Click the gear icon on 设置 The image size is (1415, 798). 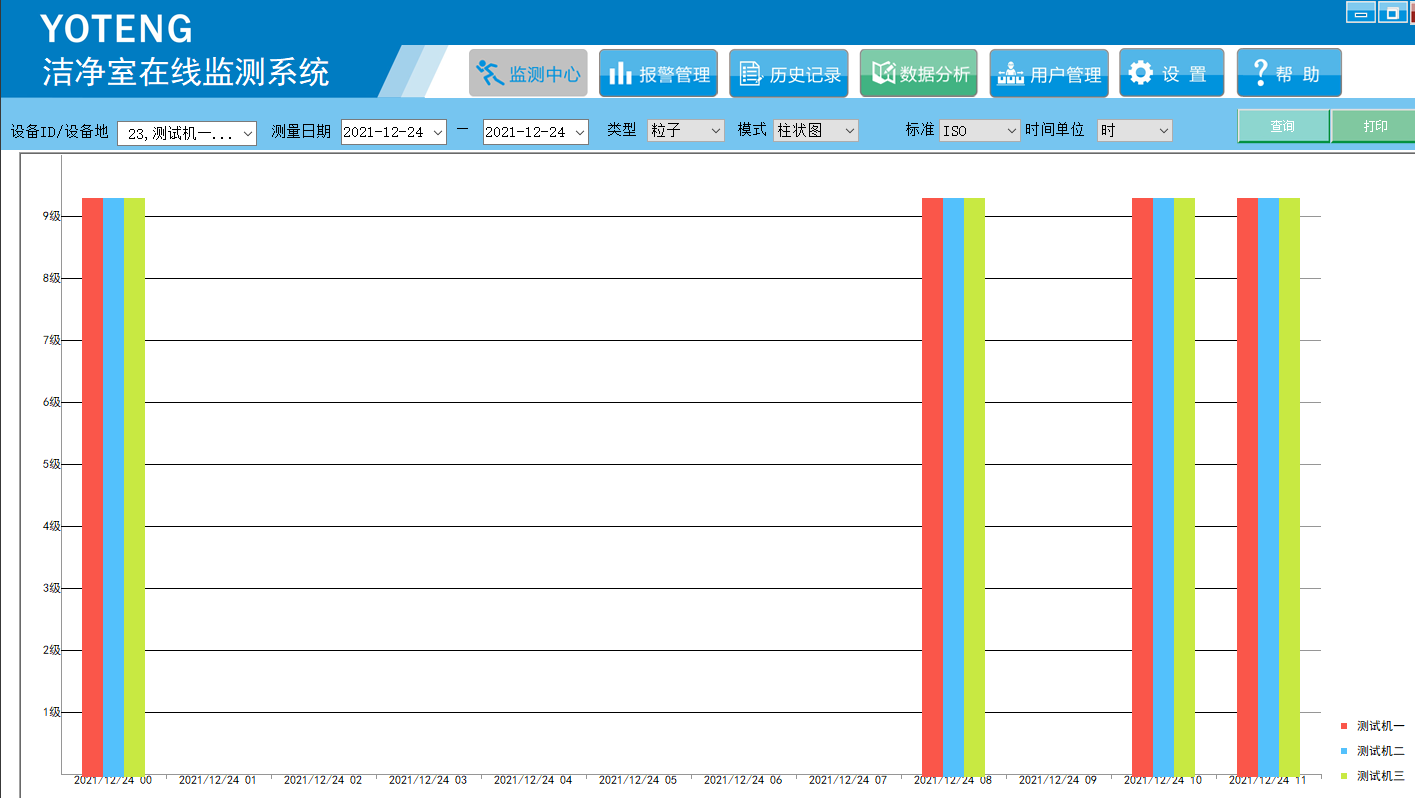point(1140,73)
